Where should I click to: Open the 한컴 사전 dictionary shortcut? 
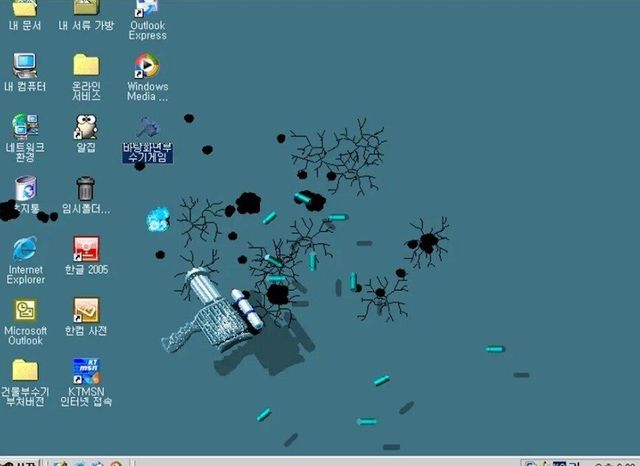pyautogui.click(x=86, y=311)
